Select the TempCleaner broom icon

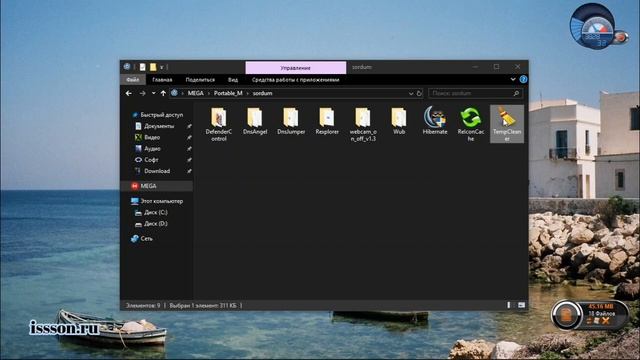coord(507,124)
